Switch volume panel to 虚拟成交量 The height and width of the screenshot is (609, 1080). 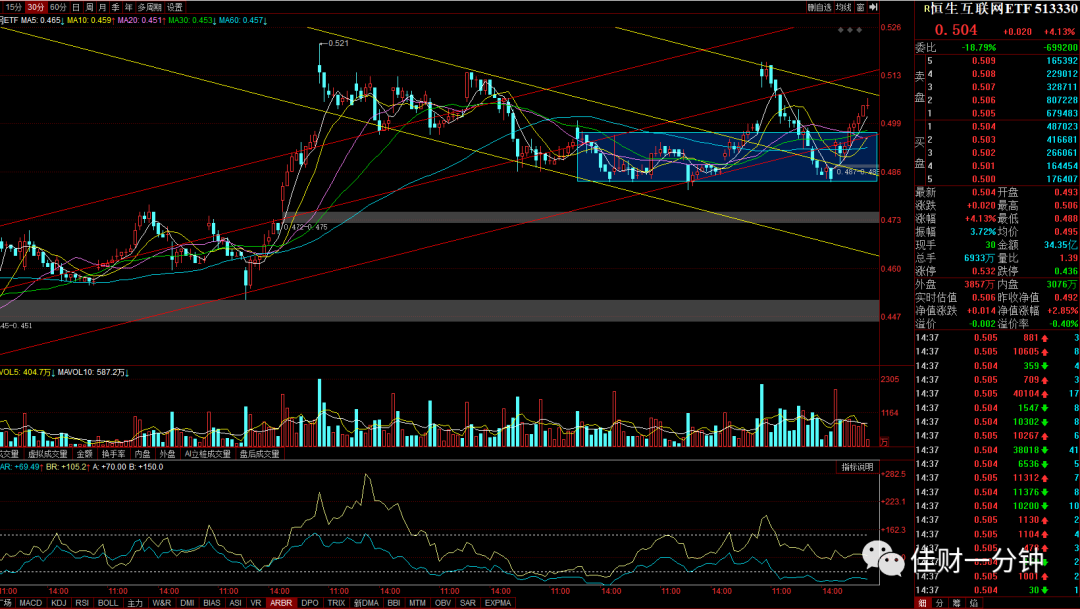coord(48,454)
